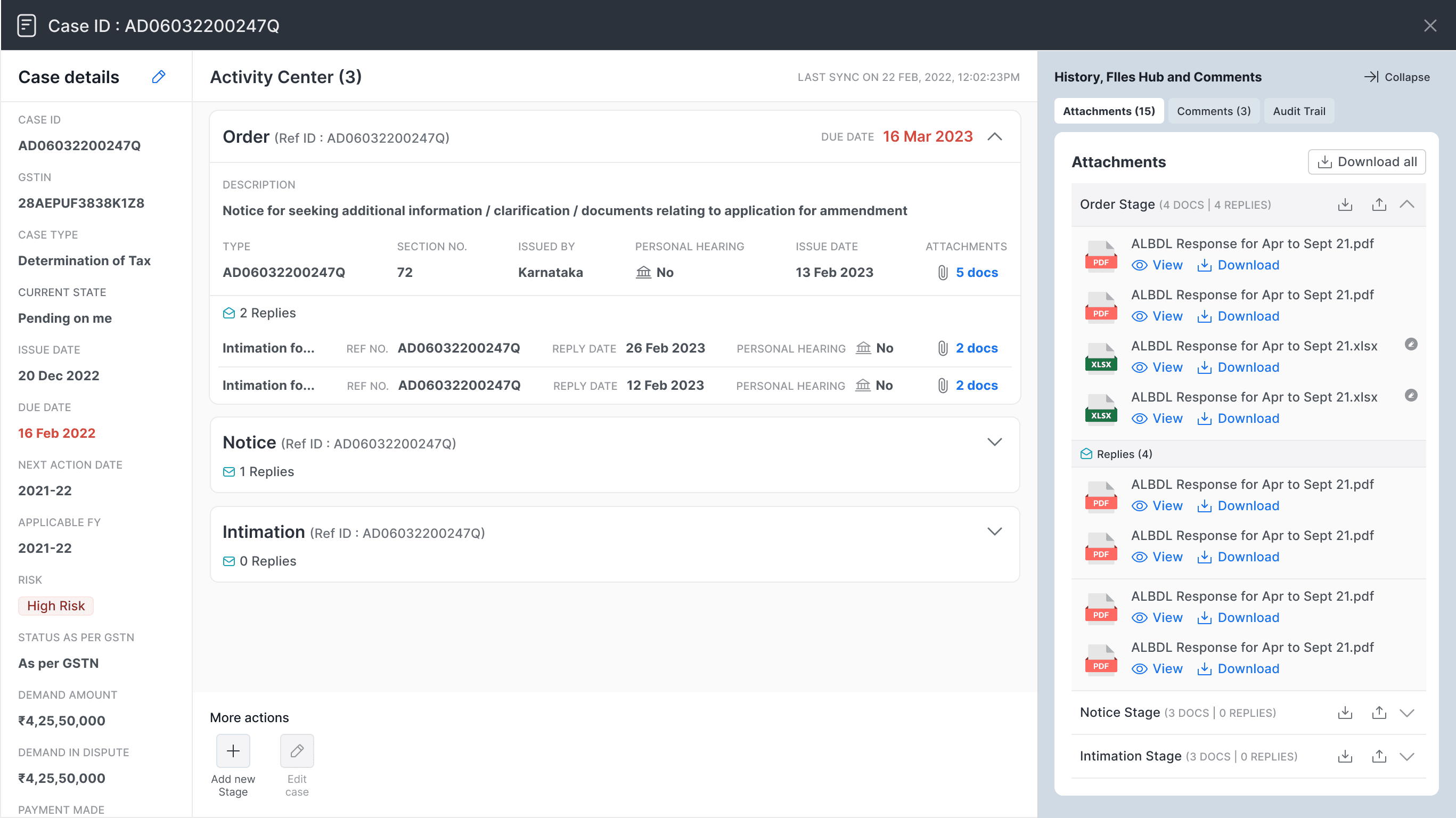The image size is (1456, 818).
Task: View first pdf under Replies (4)
Action: point(1157,506)
